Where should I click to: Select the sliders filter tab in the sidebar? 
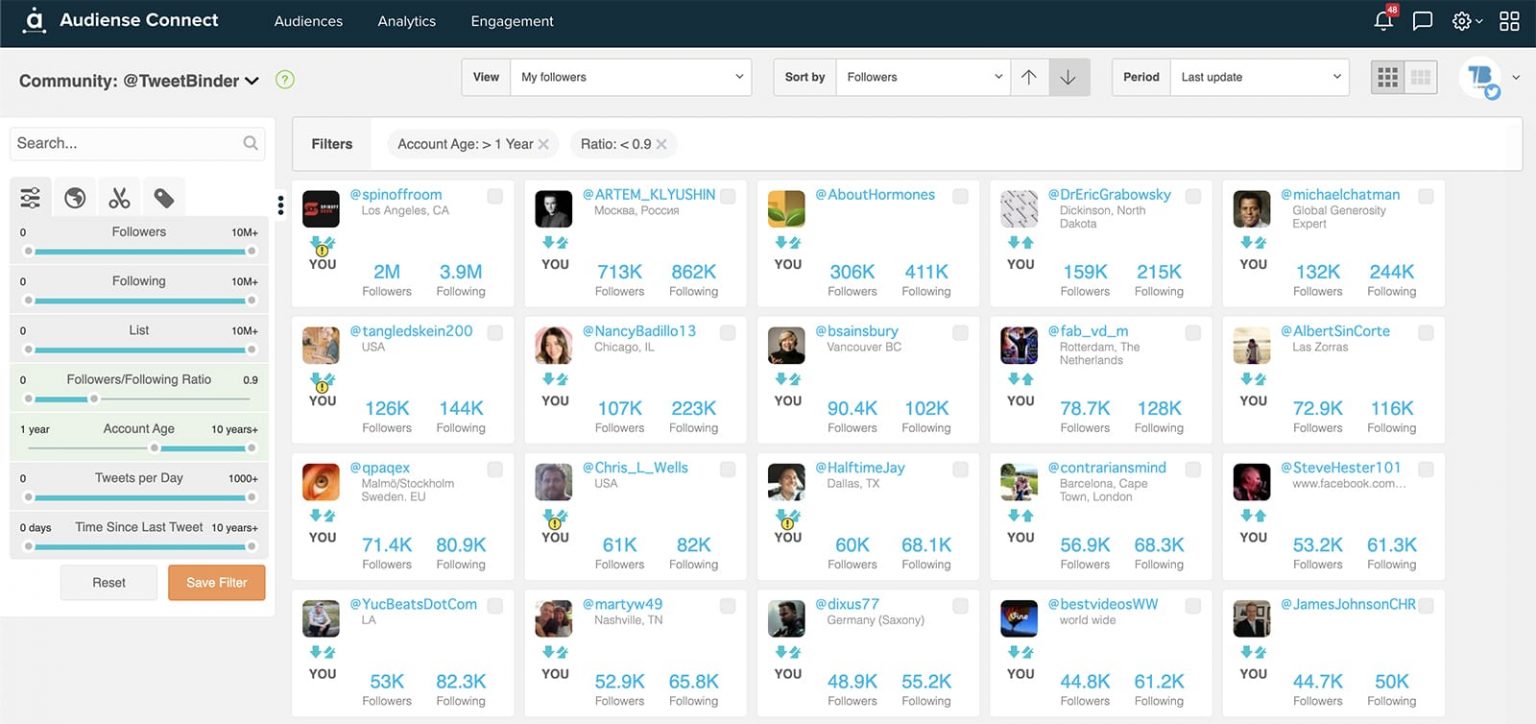coord(30,196)
